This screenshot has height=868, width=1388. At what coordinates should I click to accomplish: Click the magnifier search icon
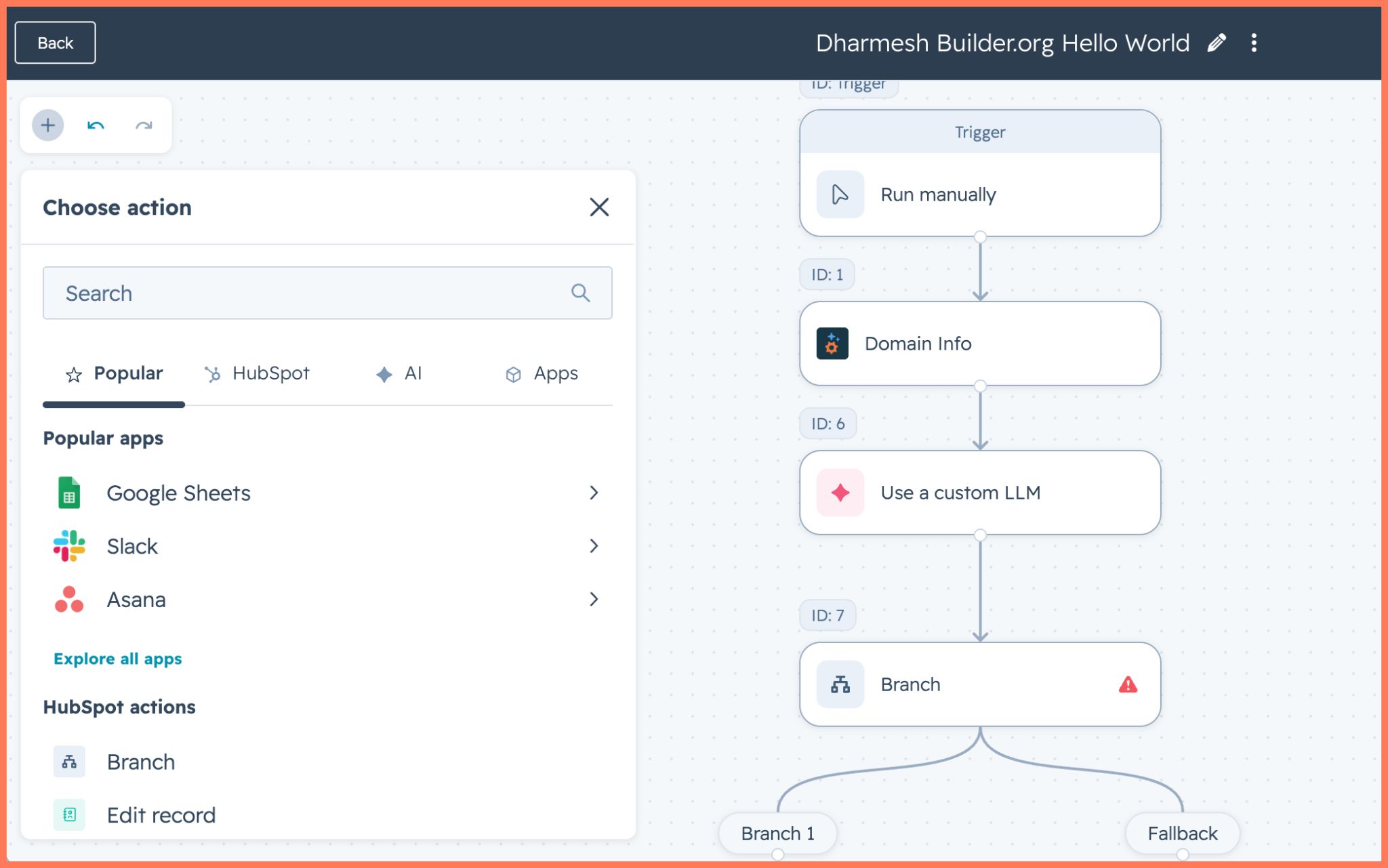point(581,293)
